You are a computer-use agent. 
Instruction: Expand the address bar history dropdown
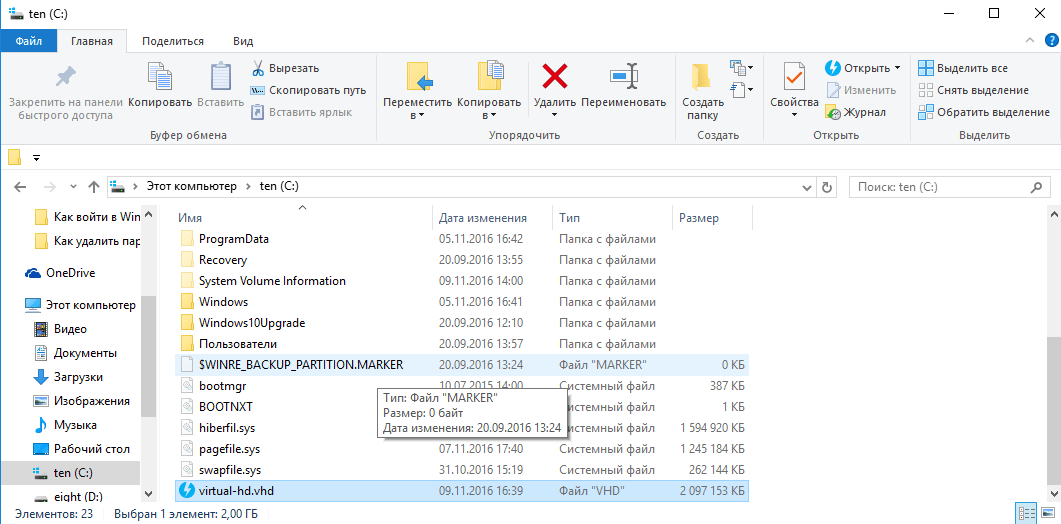[806, 187]
